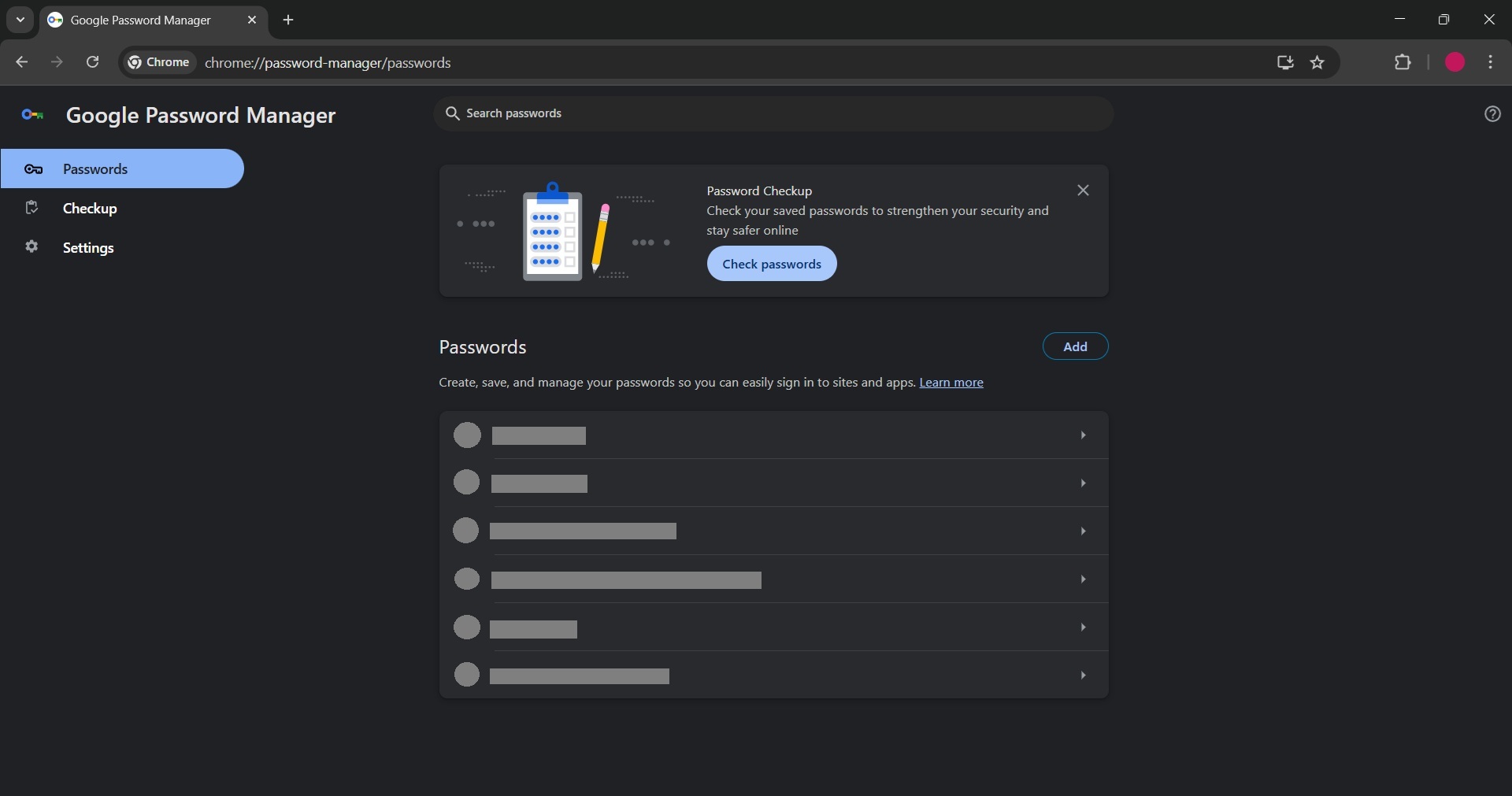Click the browser forward arrow
This screenshot has height=796, width=1512.
coord(57,62)
